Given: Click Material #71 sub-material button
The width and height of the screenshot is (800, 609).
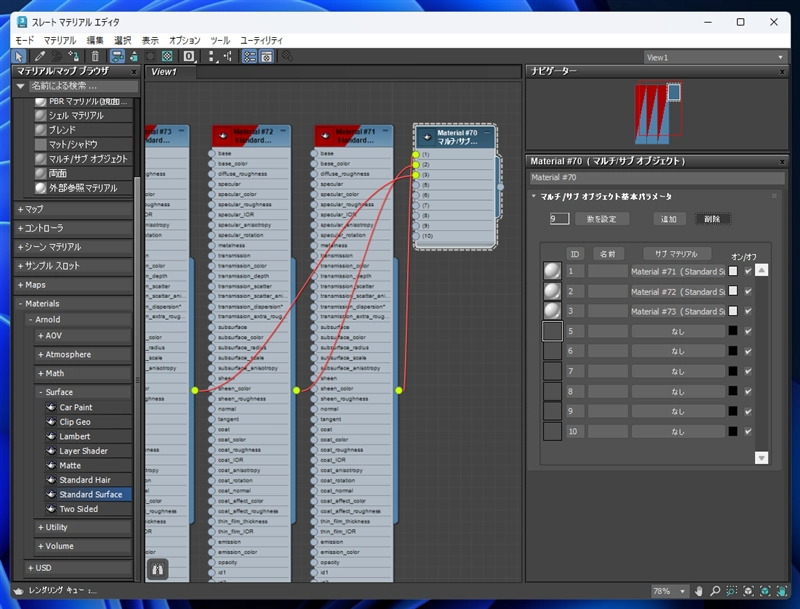Looking at the screenshot, I should [x=678, y=271].
